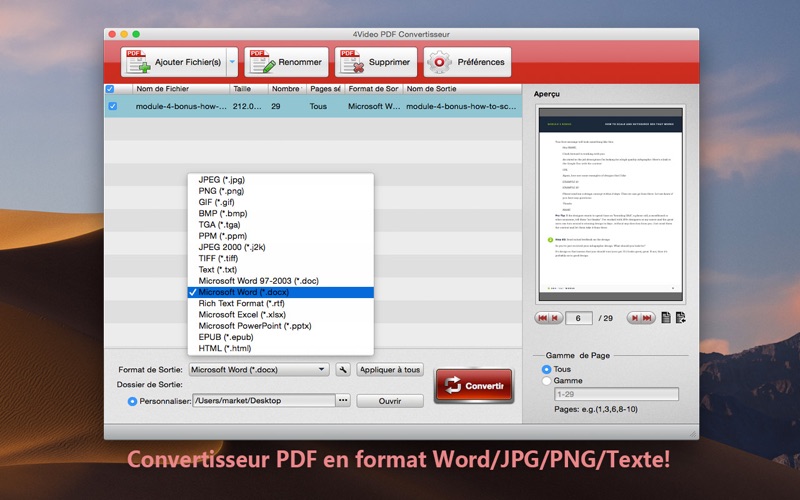Jump to first page in preview
The height and width of the screenshot is (500, 800).
point(542,318)
